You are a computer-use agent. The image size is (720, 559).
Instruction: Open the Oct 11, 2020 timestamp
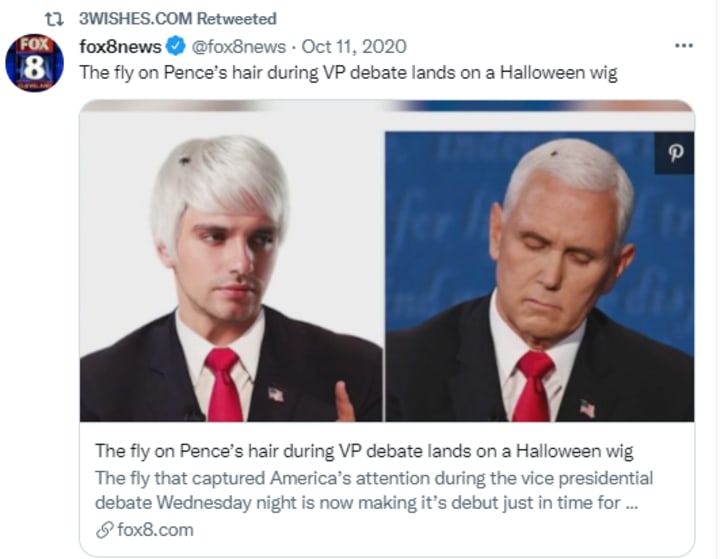pos(354,46)
